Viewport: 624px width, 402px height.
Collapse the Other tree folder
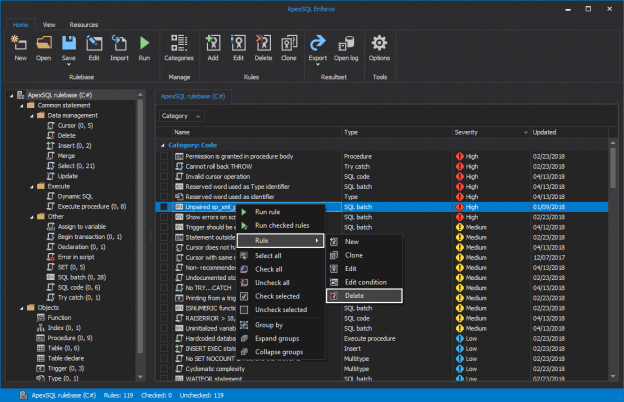coord(32,217)
